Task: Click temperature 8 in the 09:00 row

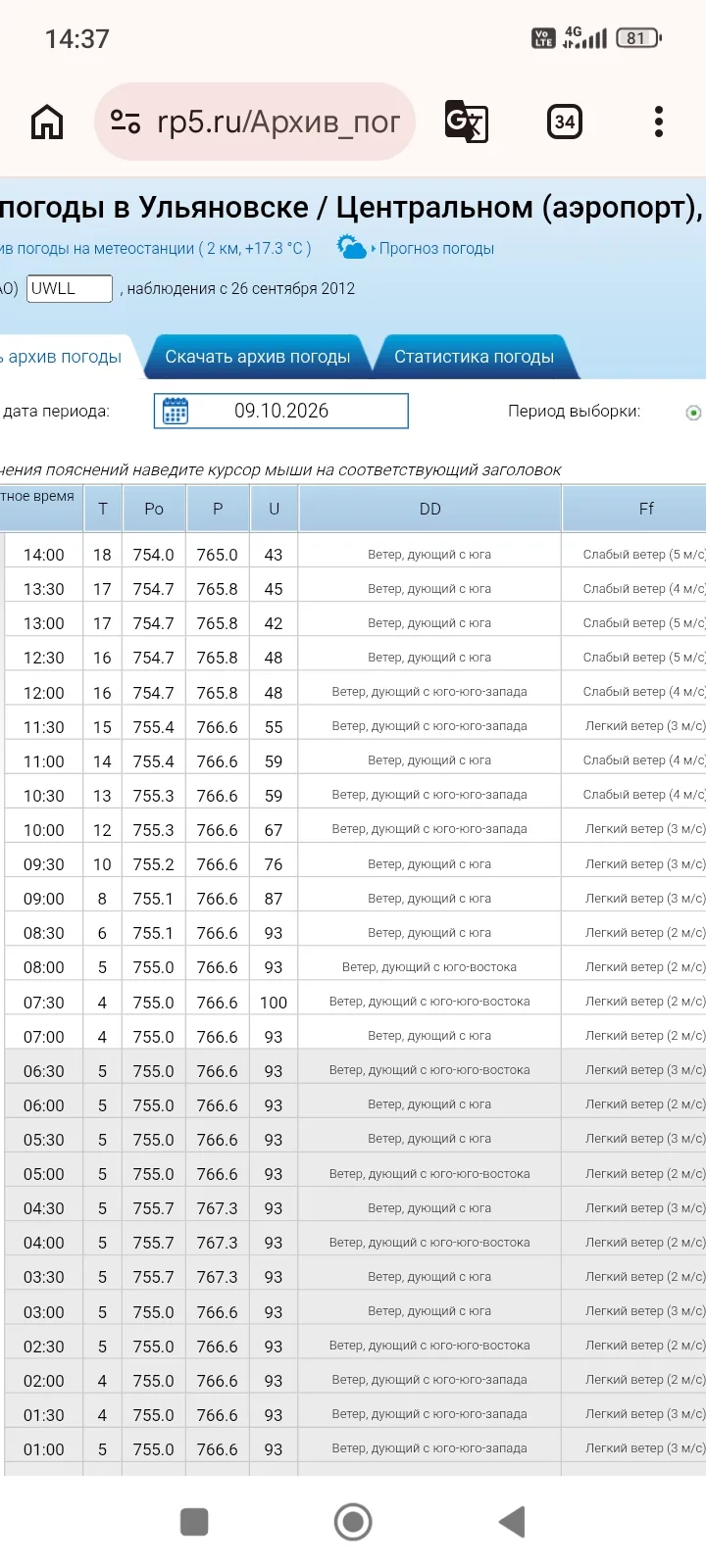Action: (102, 899)
